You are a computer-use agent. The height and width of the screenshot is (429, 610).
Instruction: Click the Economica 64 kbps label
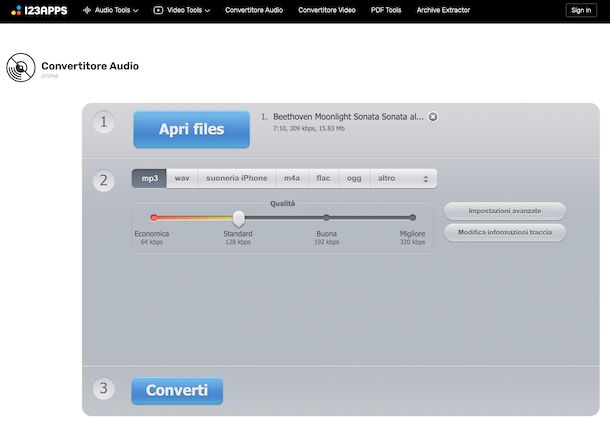point(152,238)
